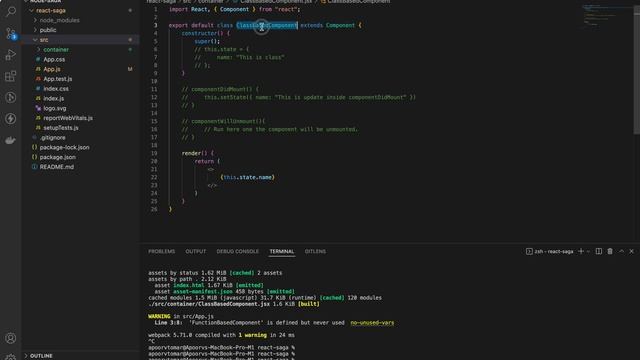Image resolution: width=640 pixels, height=360 pixels.
Task: Split the terminal panel
Action: 599,251
